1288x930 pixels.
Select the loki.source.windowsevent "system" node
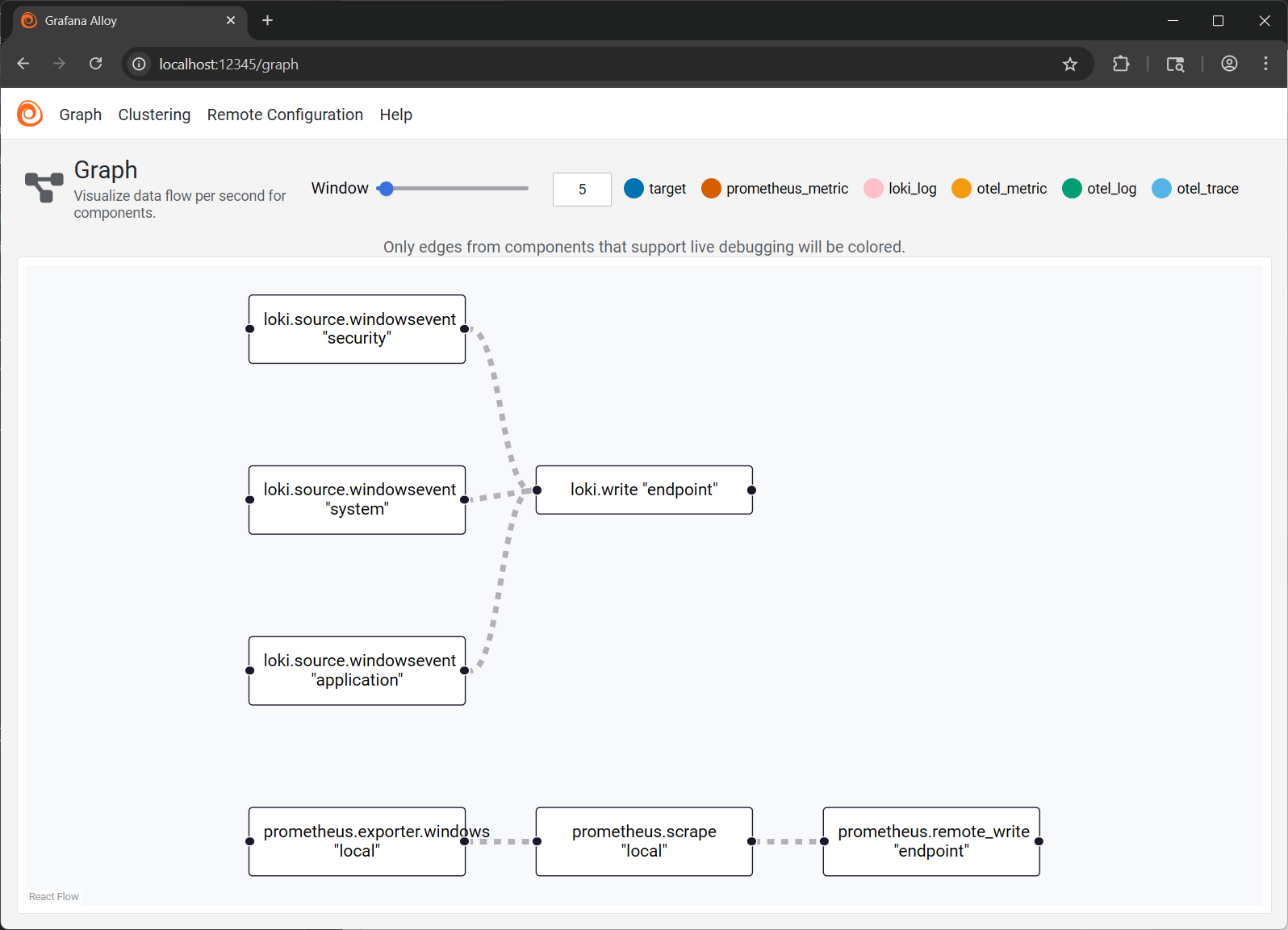click(357, 500)
